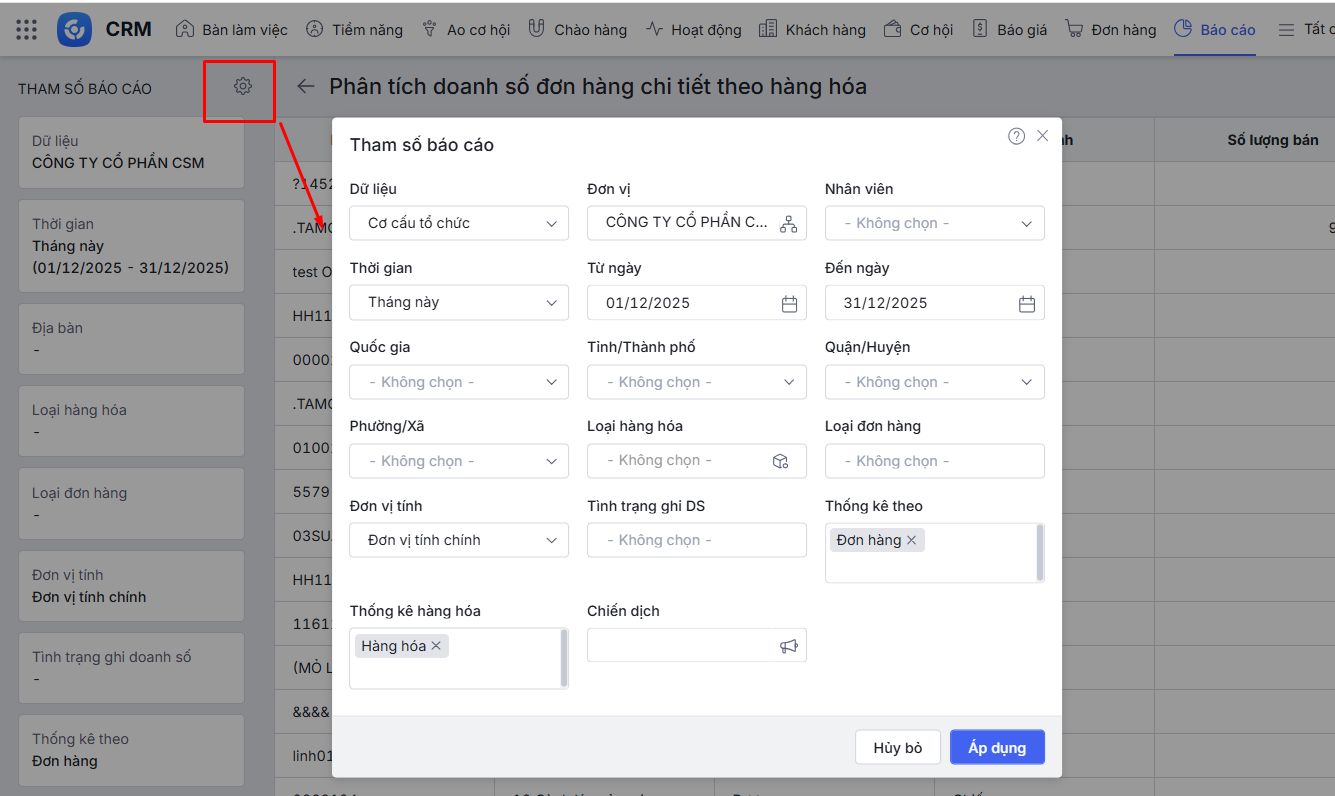Viewport: 1335px width, 796px height.
Task: Open the organization tree picker in Đơn vị
Action: pos(788,224)
